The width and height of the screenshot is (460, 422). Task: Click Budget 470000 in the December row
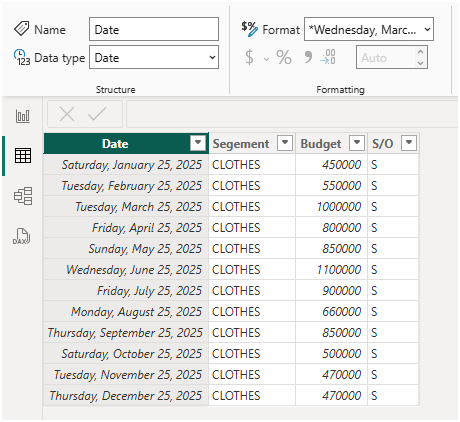click(331, 396)
